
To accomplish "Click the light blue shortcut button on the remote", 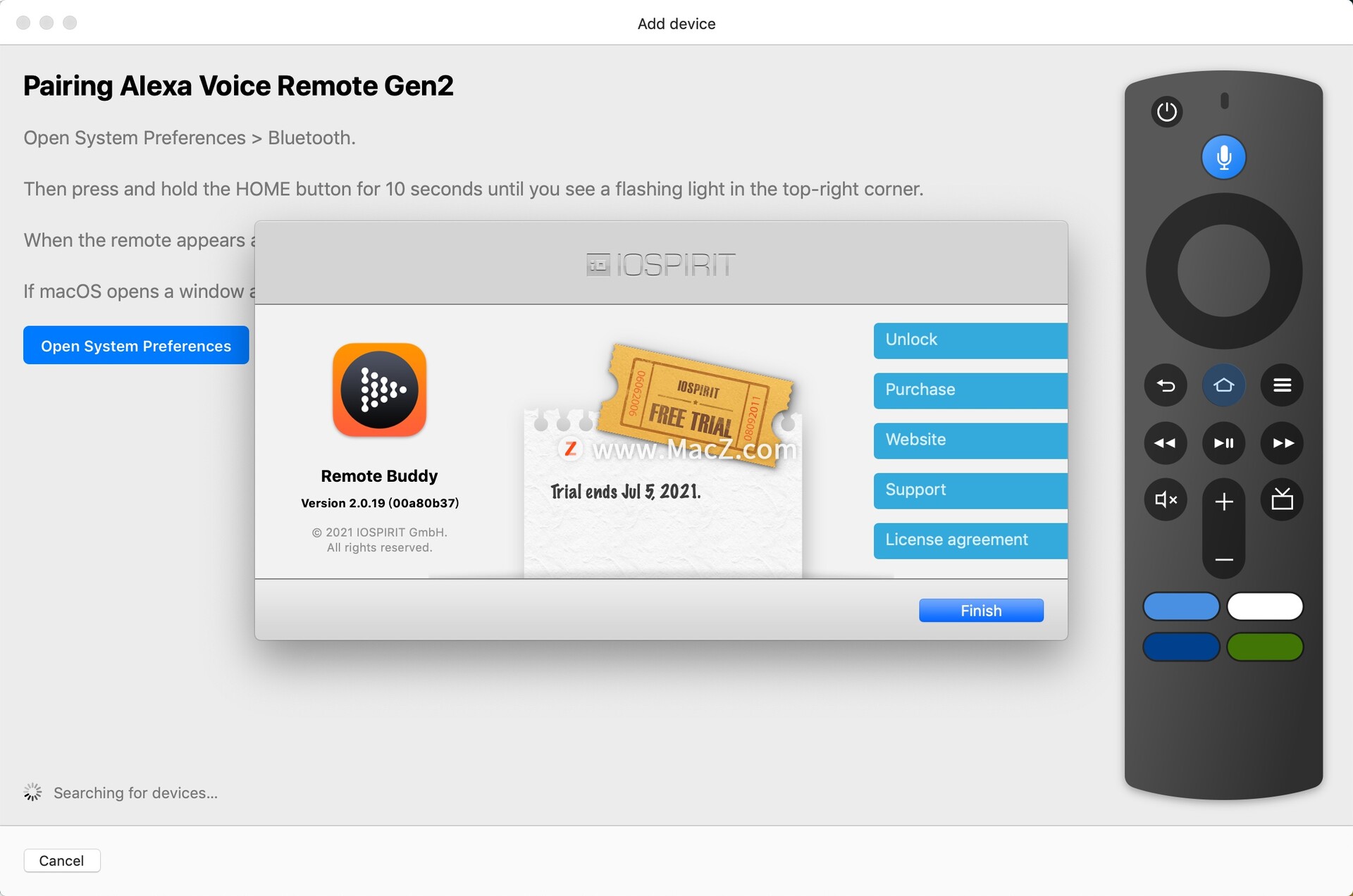I will (x=1181, y=606).
